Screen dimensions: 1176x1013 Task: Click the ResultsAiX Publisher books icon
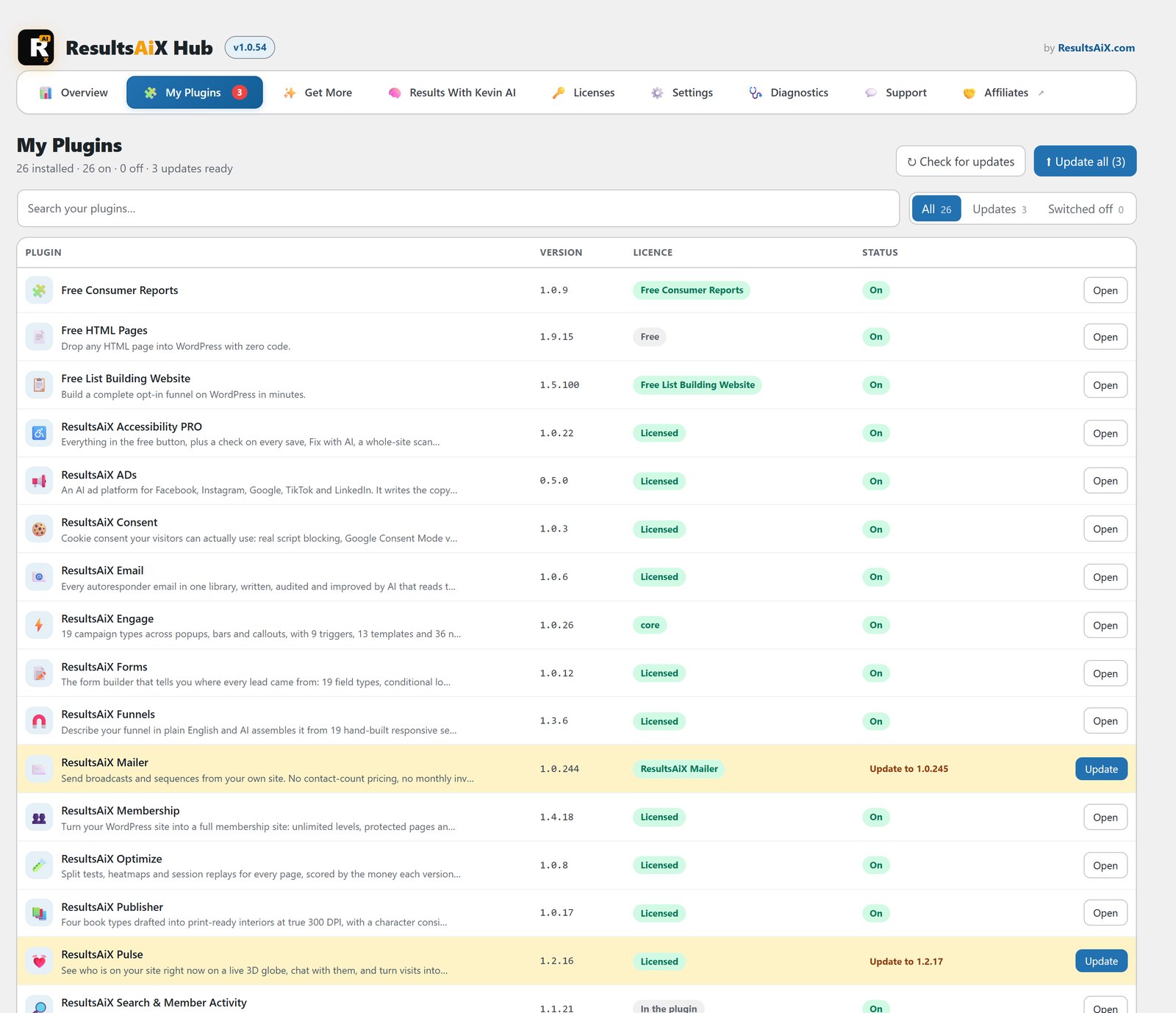coord(39,913)
